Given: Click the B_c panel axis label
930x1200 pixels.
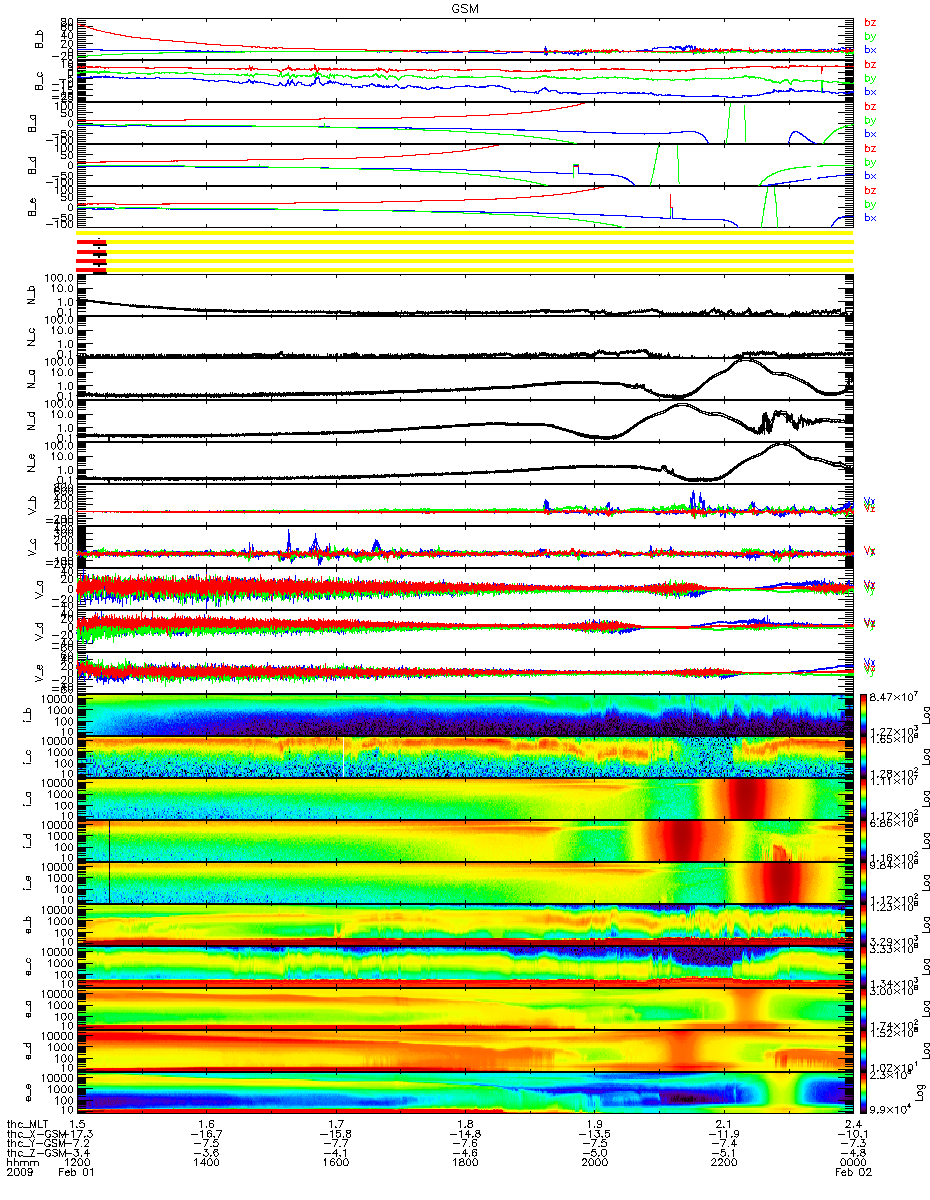Looking at the screenshot, I should point(41,82).
